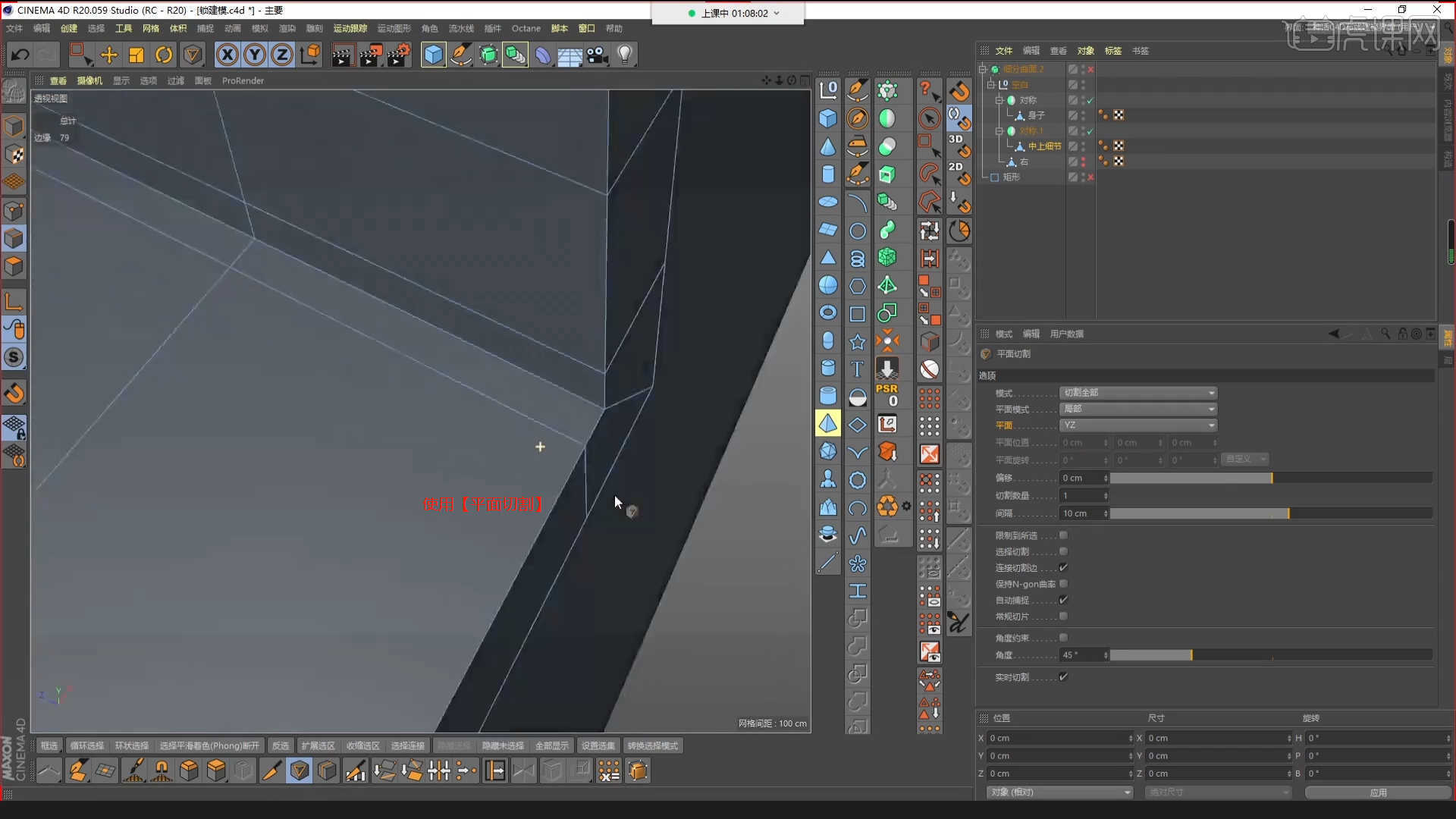The height and width of the screenshot is (819, 1456).
Task: Uncheck 连接切割边 checkbox
Action: (1063, 567)
